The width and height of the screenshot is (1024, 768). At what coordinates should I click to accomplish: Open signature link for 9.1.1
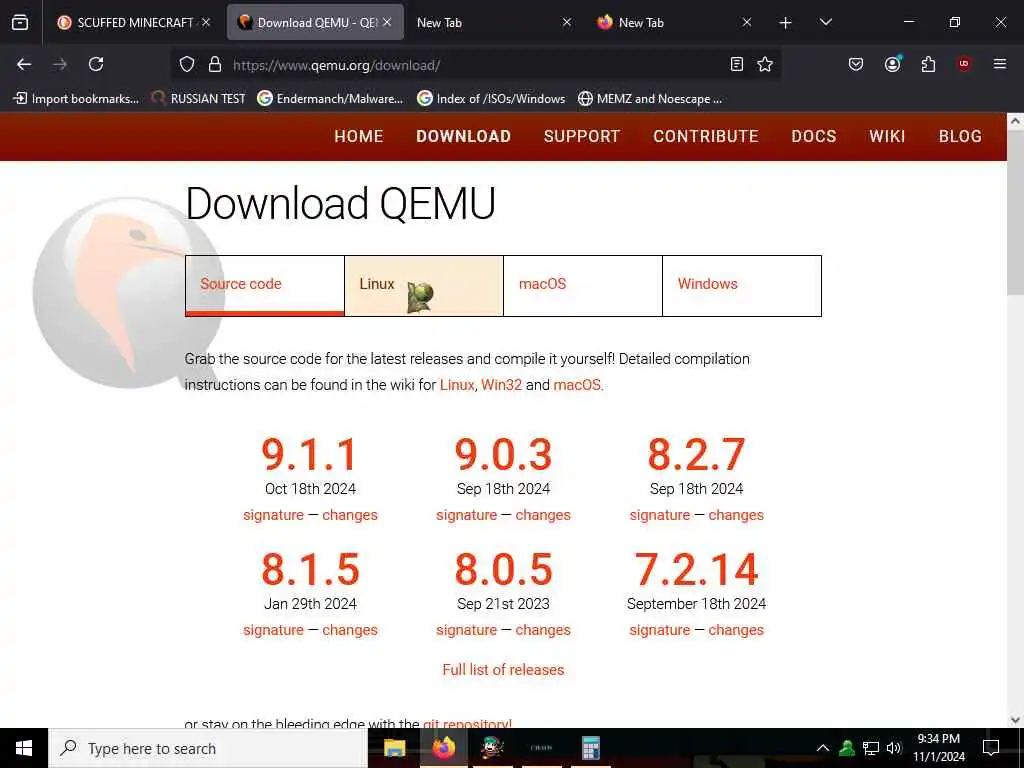[273, 515]
